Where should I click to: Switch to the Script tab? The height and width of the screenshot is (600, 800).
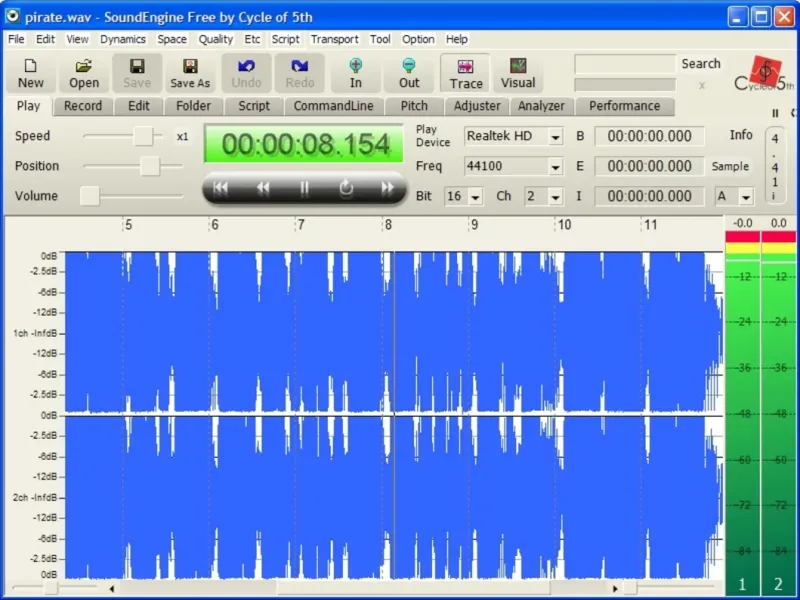click(x=254, y=106)
